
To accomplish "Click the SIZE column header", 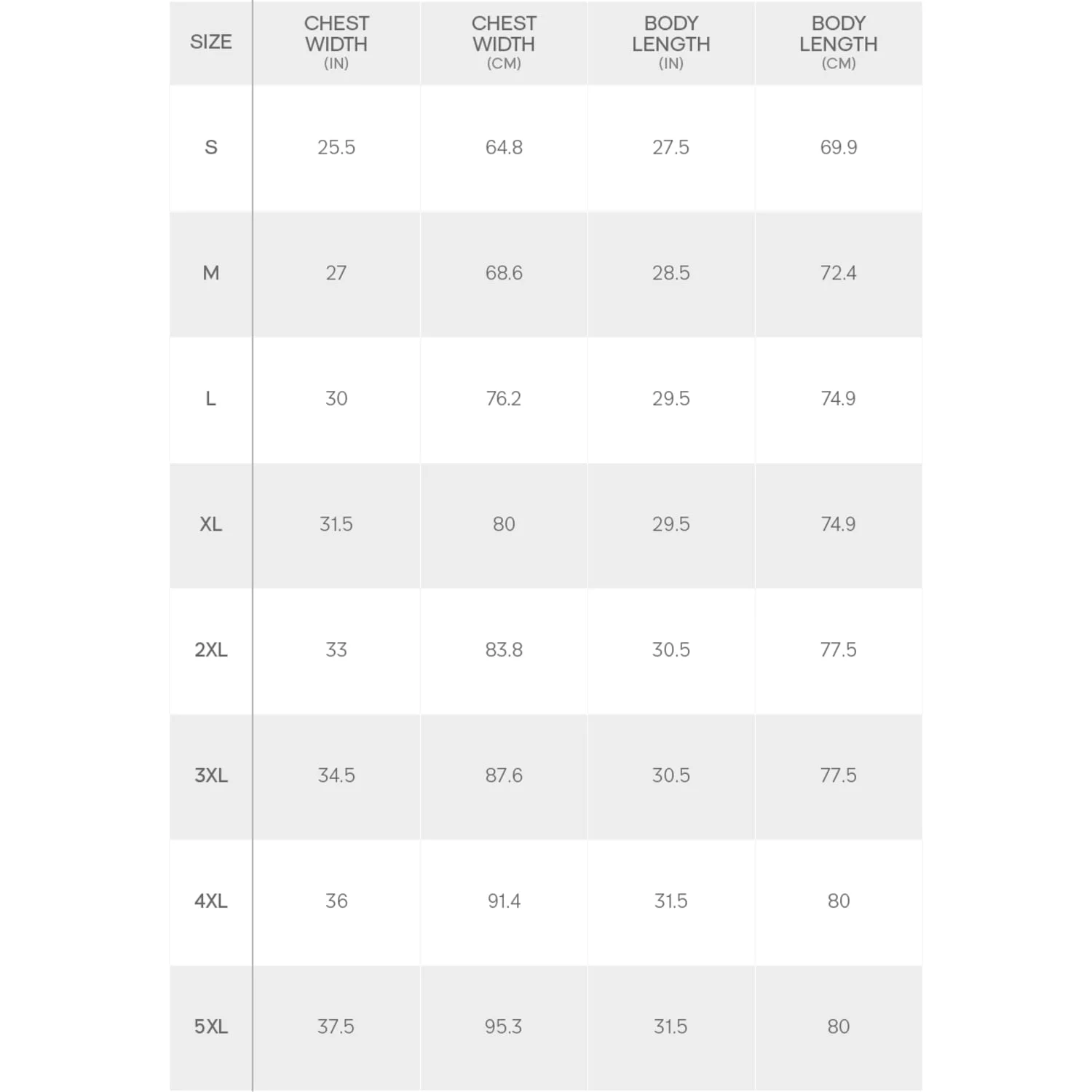I will tap(211, 42).
